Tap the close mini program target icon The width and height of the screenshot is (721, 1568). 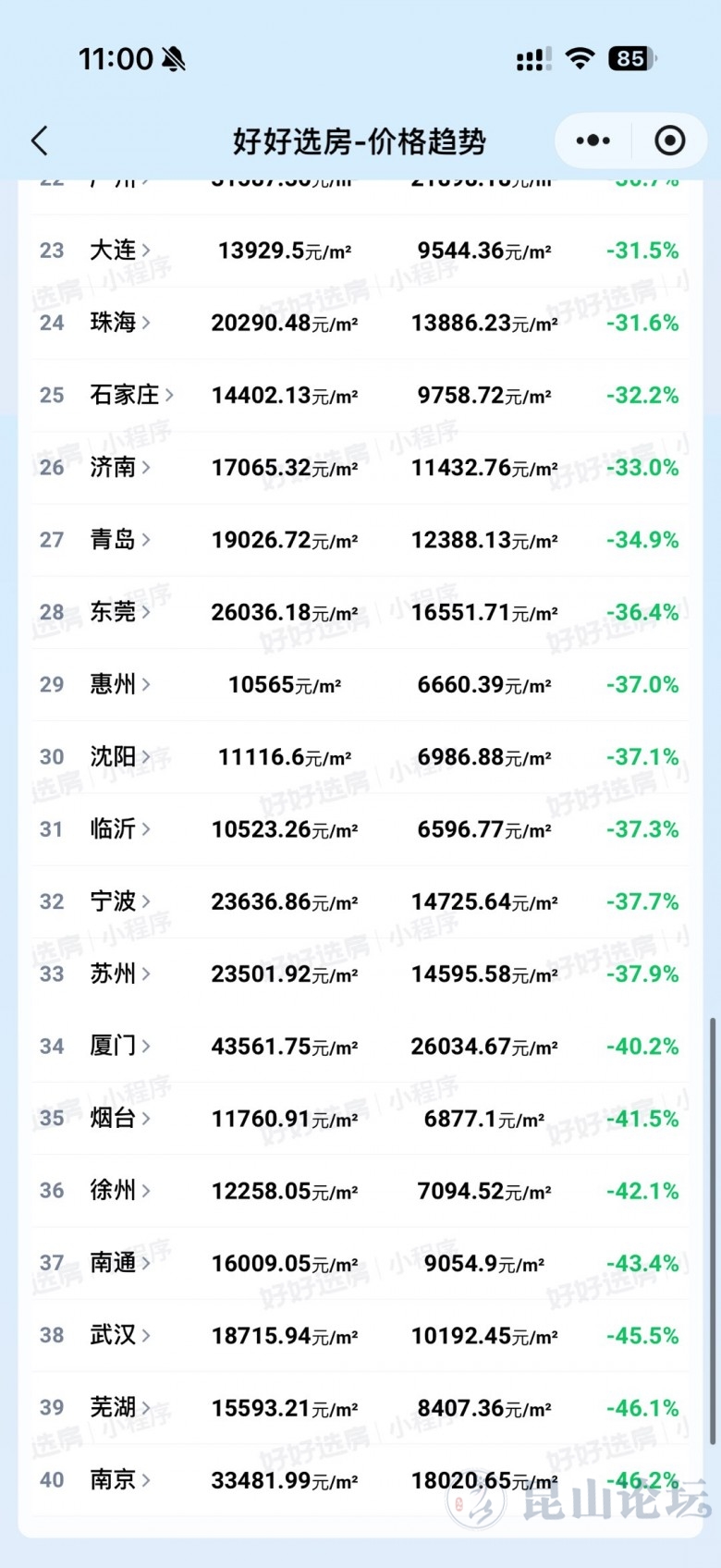click(669, 141)
